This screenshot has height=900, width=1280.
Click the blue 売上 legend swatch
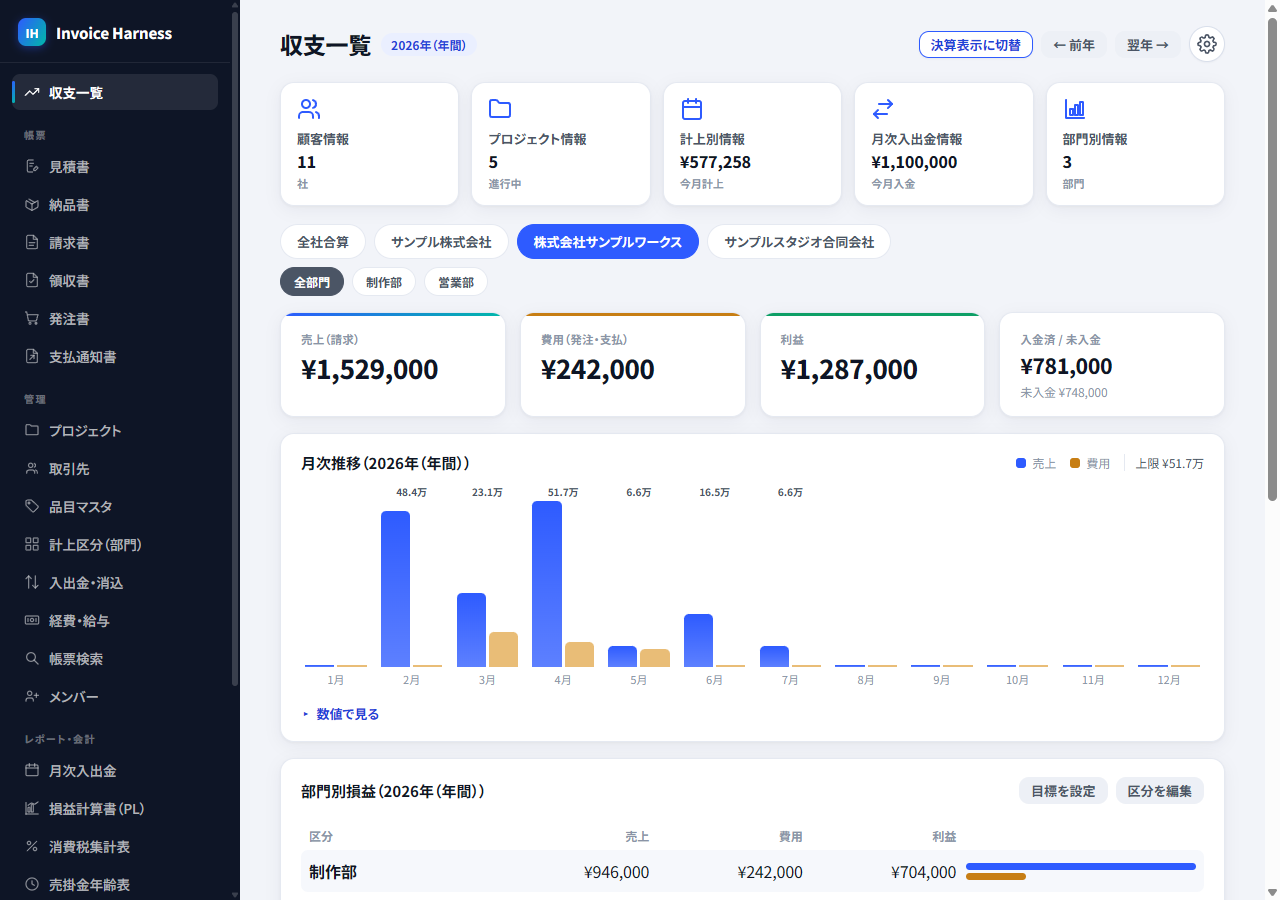pyautogui.click(x=1021, y=463)
